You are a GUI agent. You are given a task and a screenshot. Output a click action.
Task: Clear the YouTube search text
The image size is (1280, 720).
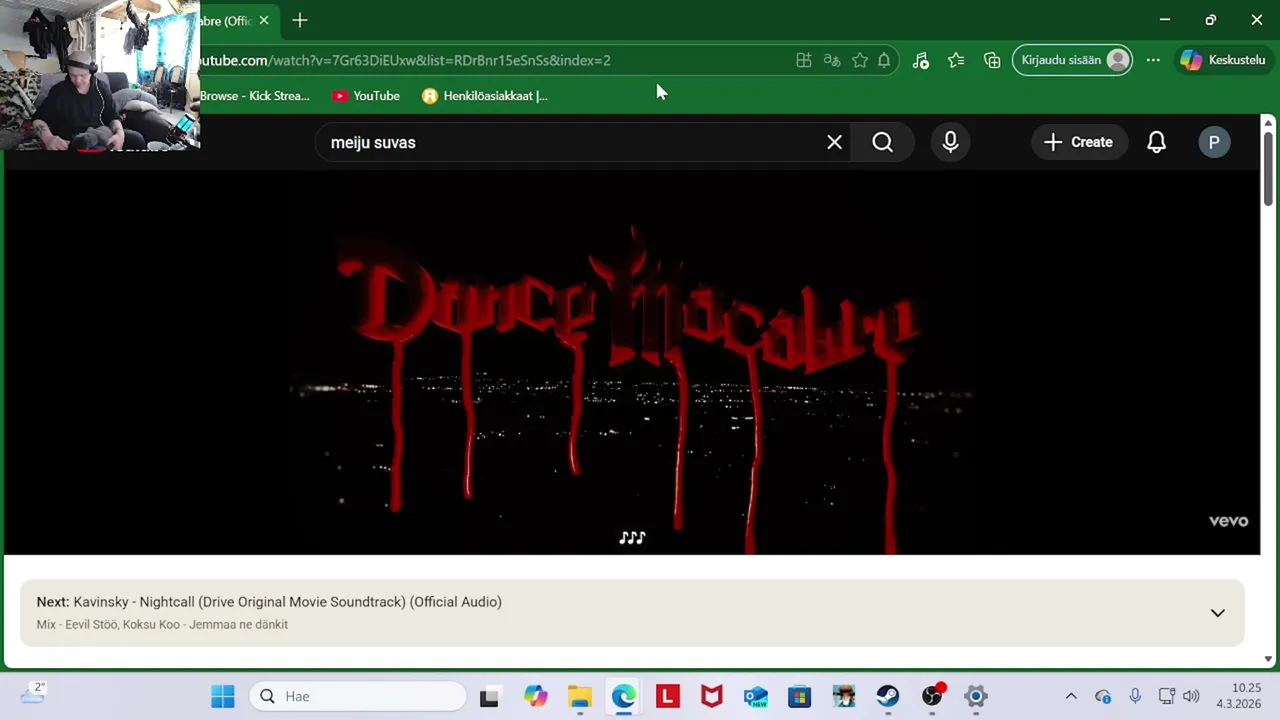tap(835, 142)
